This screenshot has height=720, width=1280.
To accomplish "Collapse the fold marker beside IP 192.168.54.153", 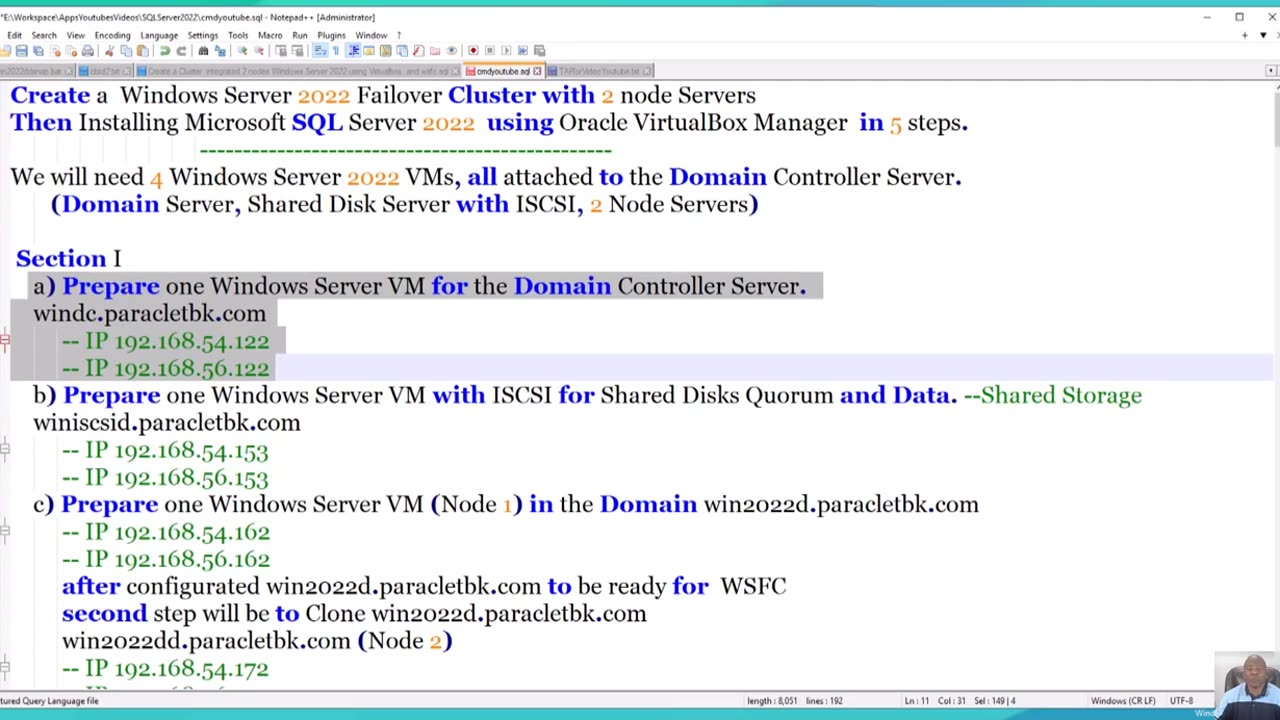I will tap(5, 450).
